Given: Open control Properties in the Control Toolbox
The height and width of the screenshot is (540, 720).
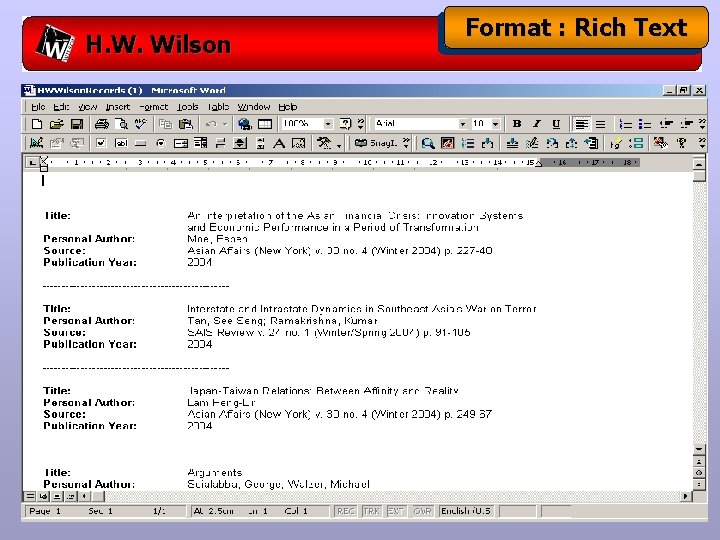Looking at the screenshot, I should tap(56, 143).
